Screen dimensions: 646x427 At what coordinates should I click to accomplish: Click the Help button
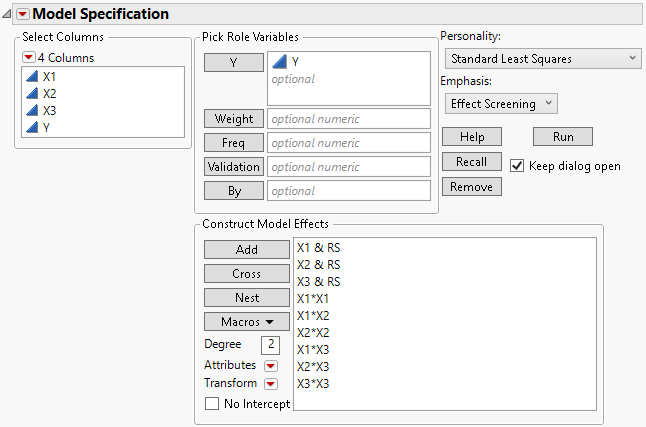click(x=472, y=136)
